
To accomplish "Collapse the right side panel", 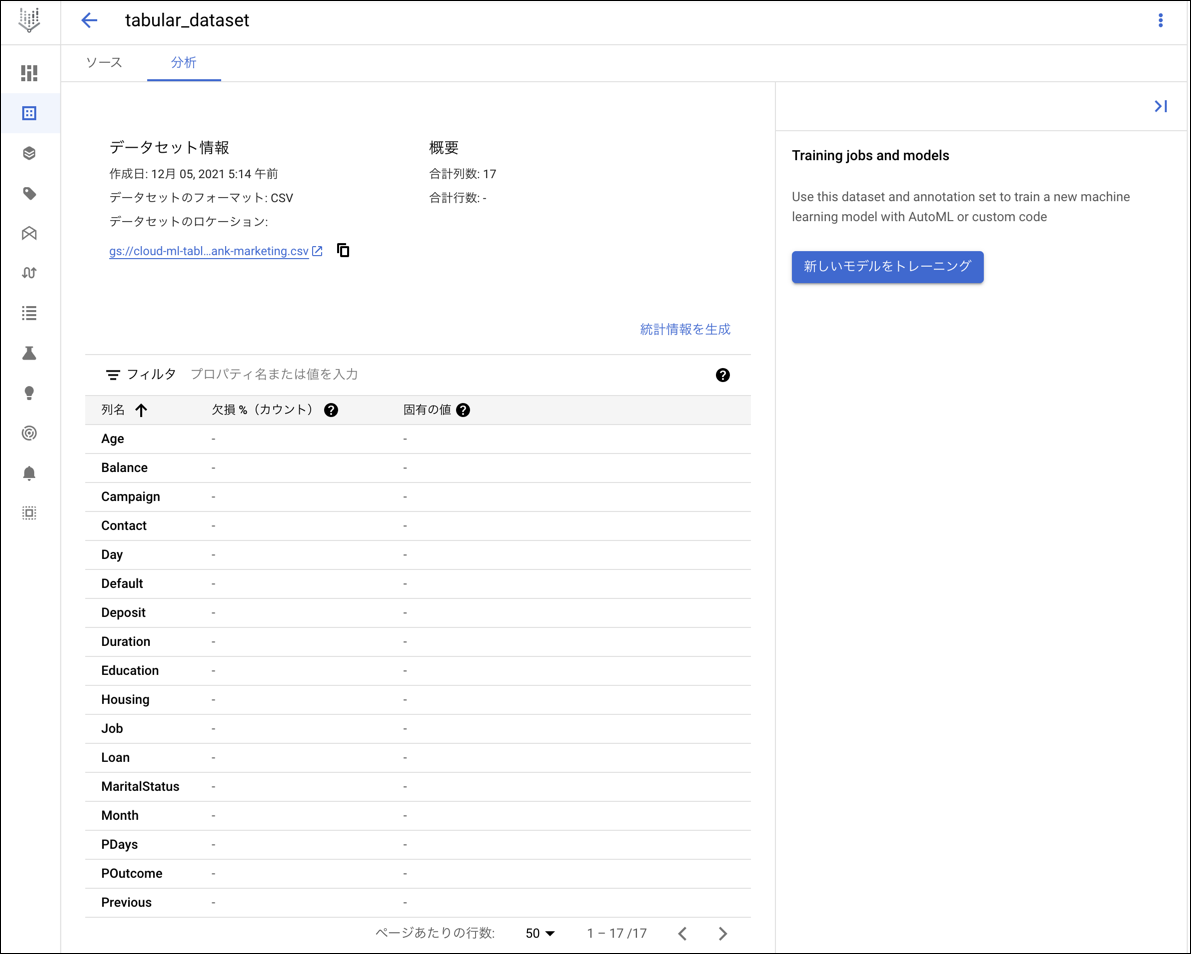I will 1161,106.
